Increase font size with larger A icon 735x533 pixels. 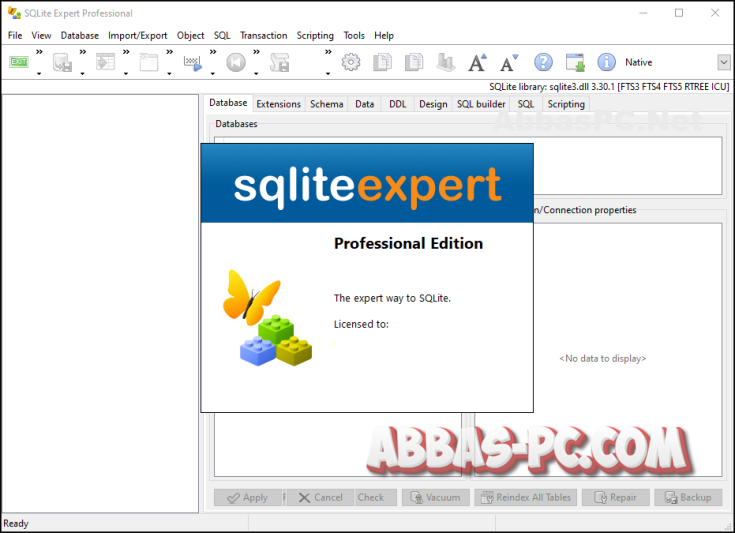(477, 62)
